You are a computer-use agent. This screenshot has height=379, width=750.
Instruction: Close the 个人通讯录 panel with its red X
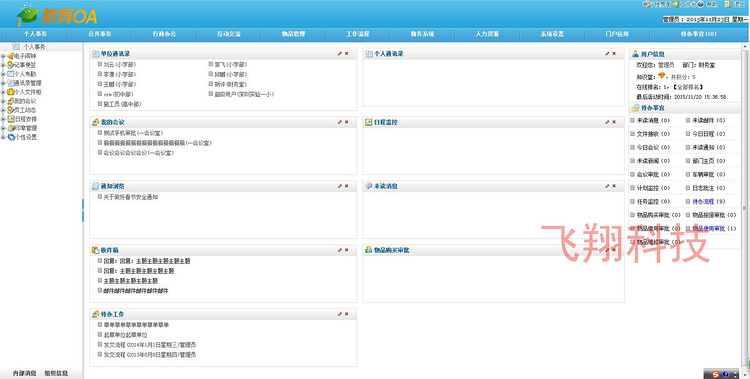pos(614,54)
